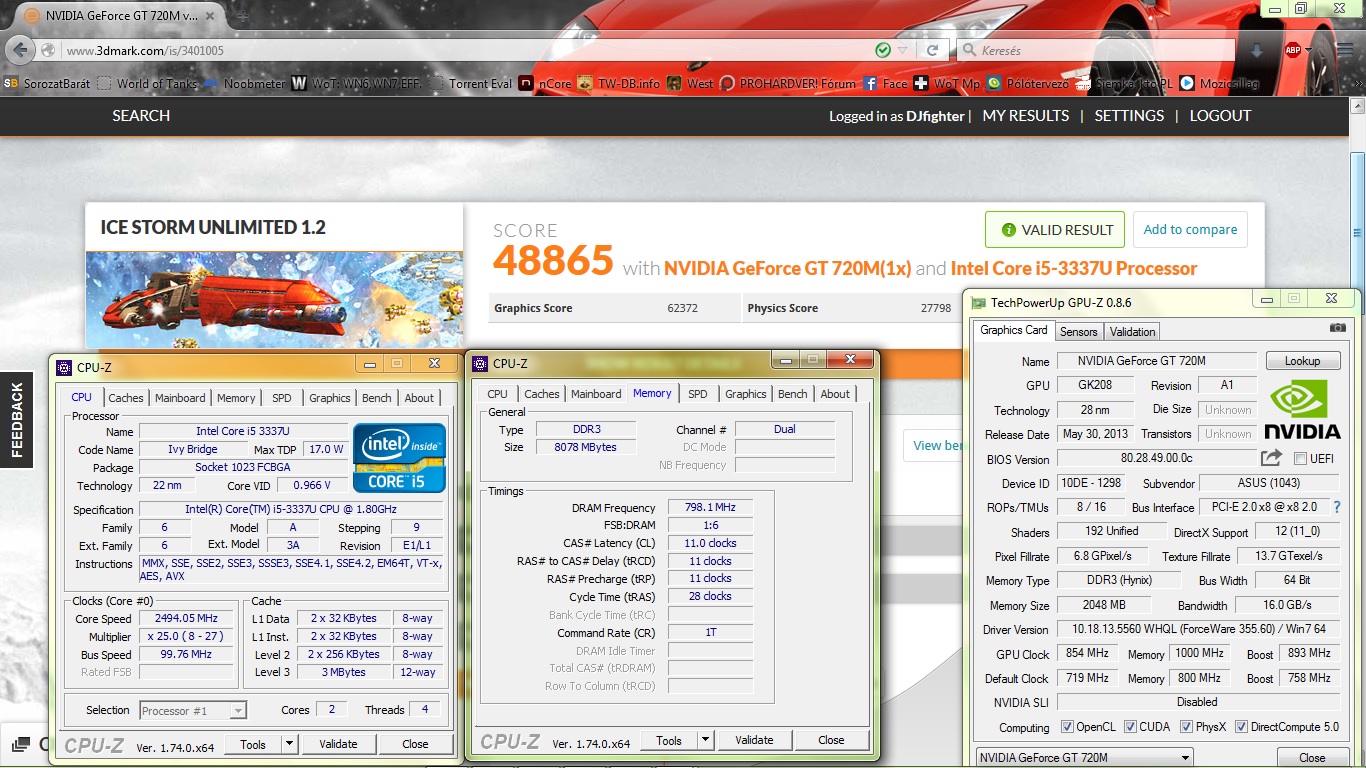Image resolution: width=1366 pixels, height=768 pixels.
Task: Open the Bench tab in Memory CPU-Z window
Action: (792, 393)
